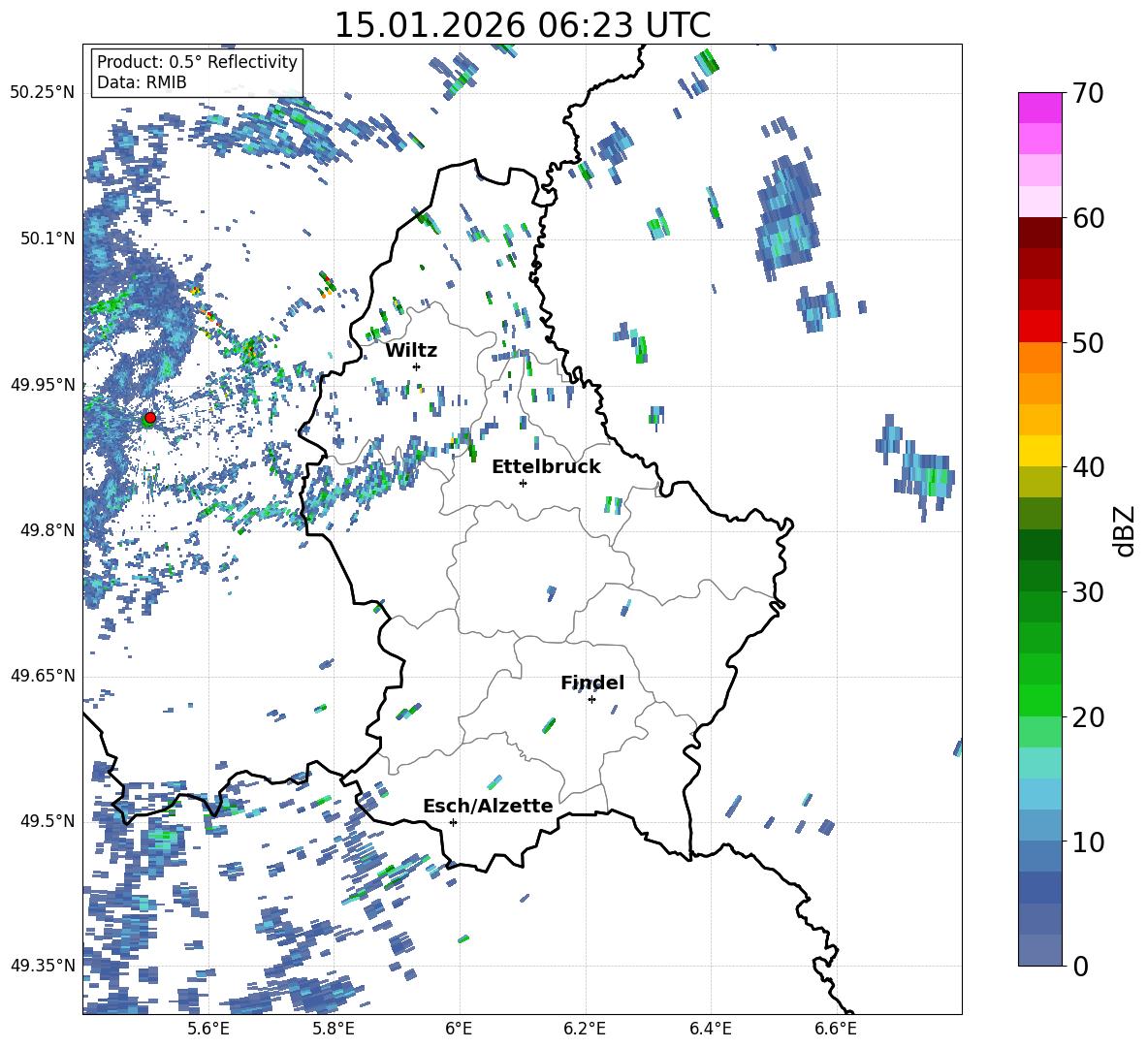Click the 50.25°N latitude tick label
The width and height of the screenshot is (1148, 1048).
point(43,93)
